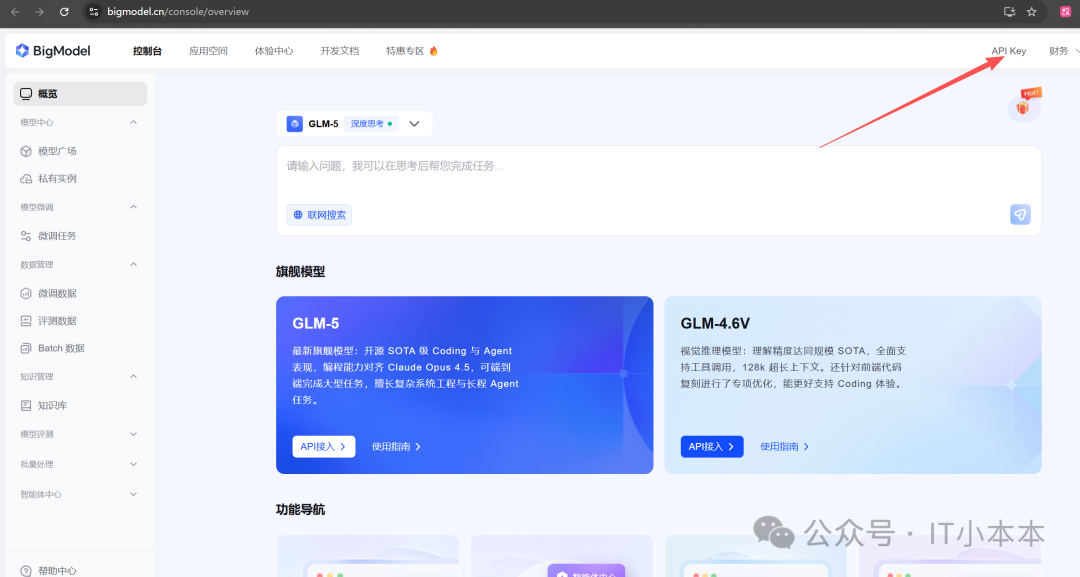The image size is (1080, 577).
Task: Go back in browser history
Action: coord(15,12)
